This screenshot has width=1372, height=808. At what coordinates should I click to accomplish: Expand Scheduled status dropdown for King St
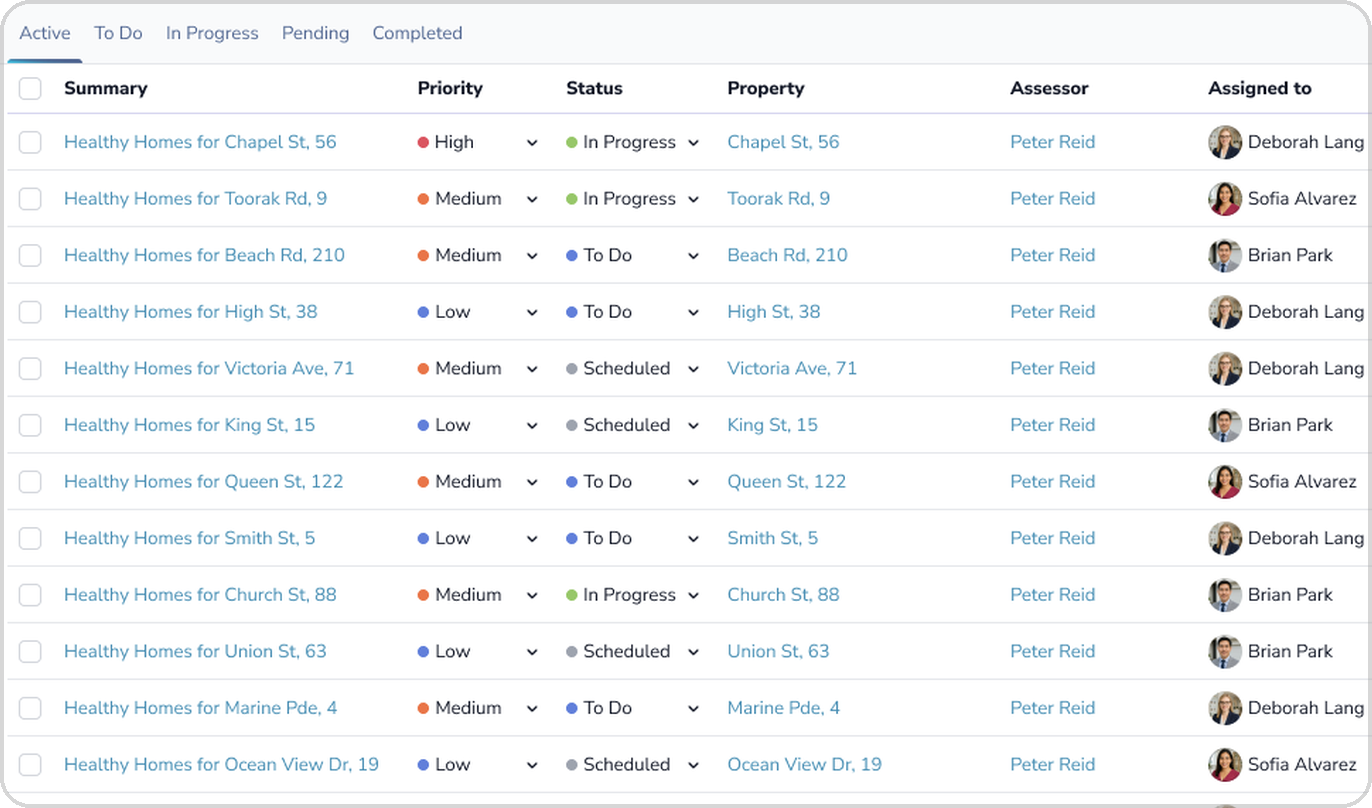(x=633, y=425)
